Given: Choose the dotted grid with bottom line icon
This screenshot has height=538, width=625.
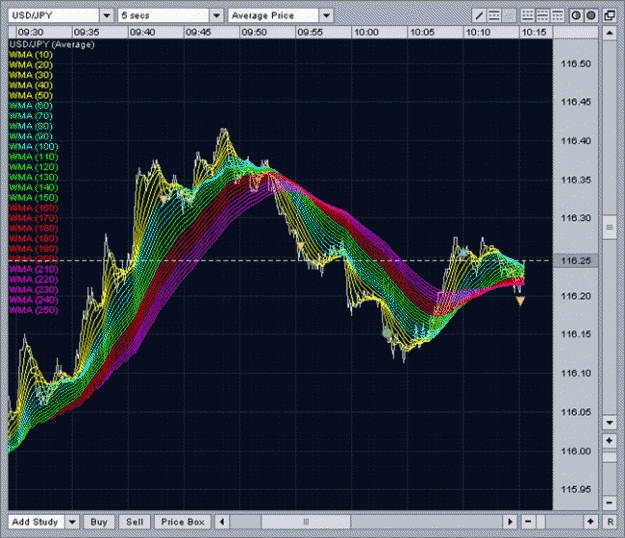Looking at the screenshot, I should click(527, 16).
